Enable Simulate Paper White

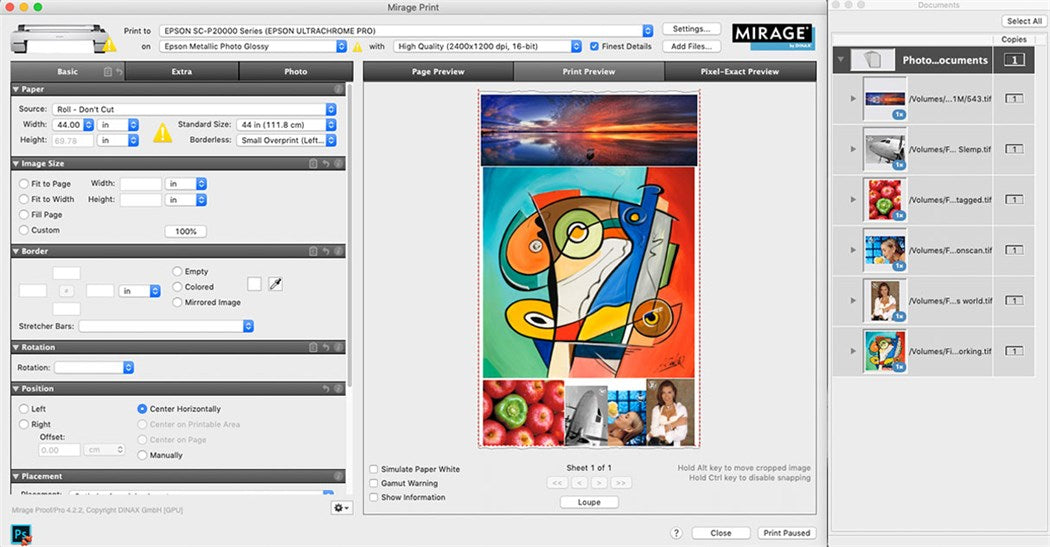[x=374, y=469]
